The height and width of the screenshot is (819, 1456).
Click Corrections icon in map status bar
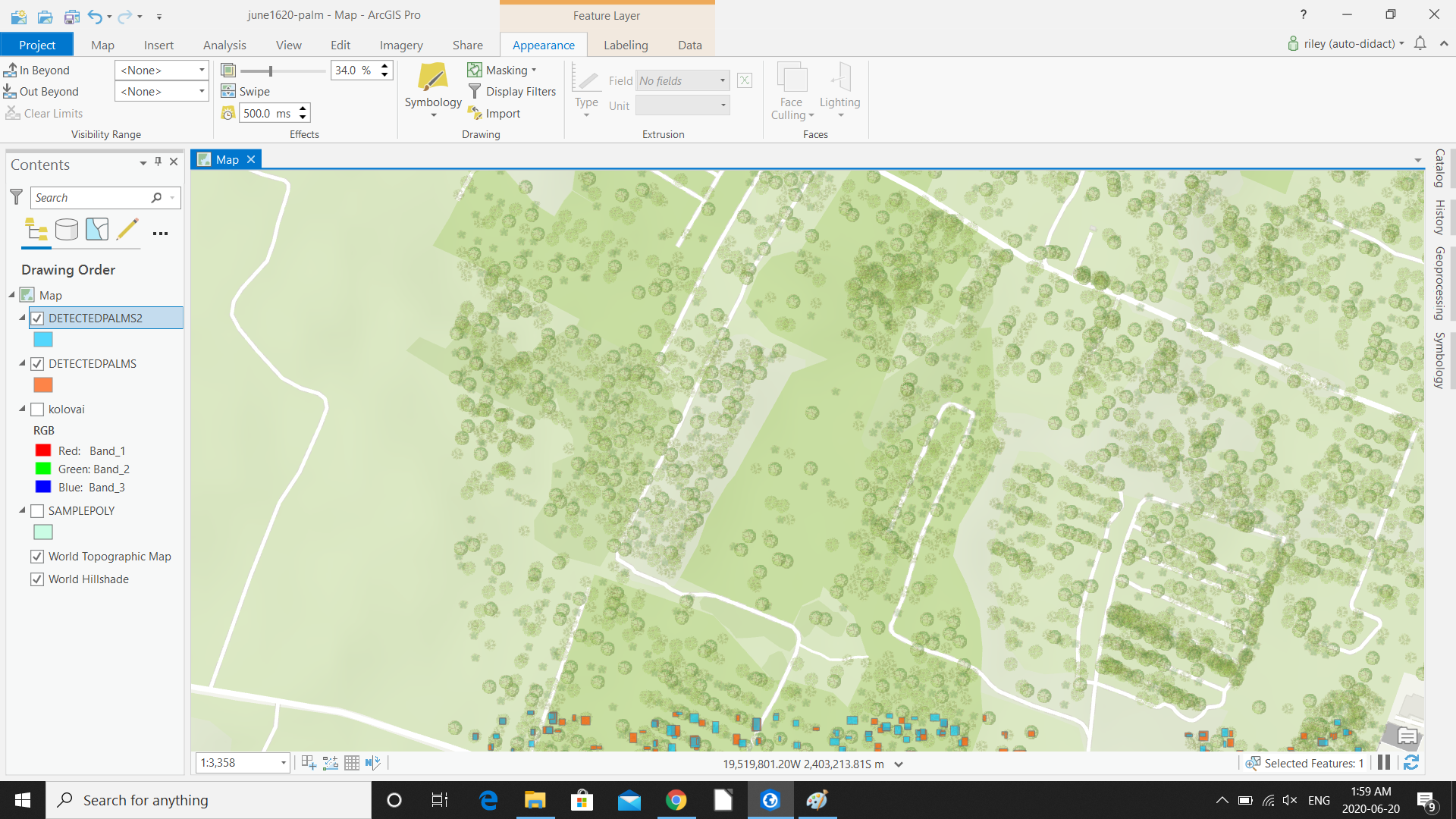pyautogui.click(x=373, y=763)
